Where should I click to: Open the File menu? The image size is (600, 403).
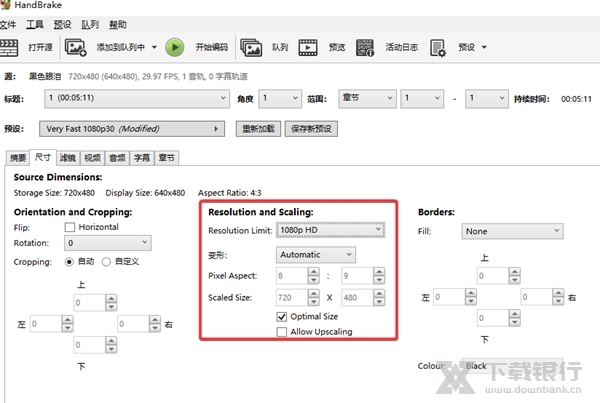8,25
